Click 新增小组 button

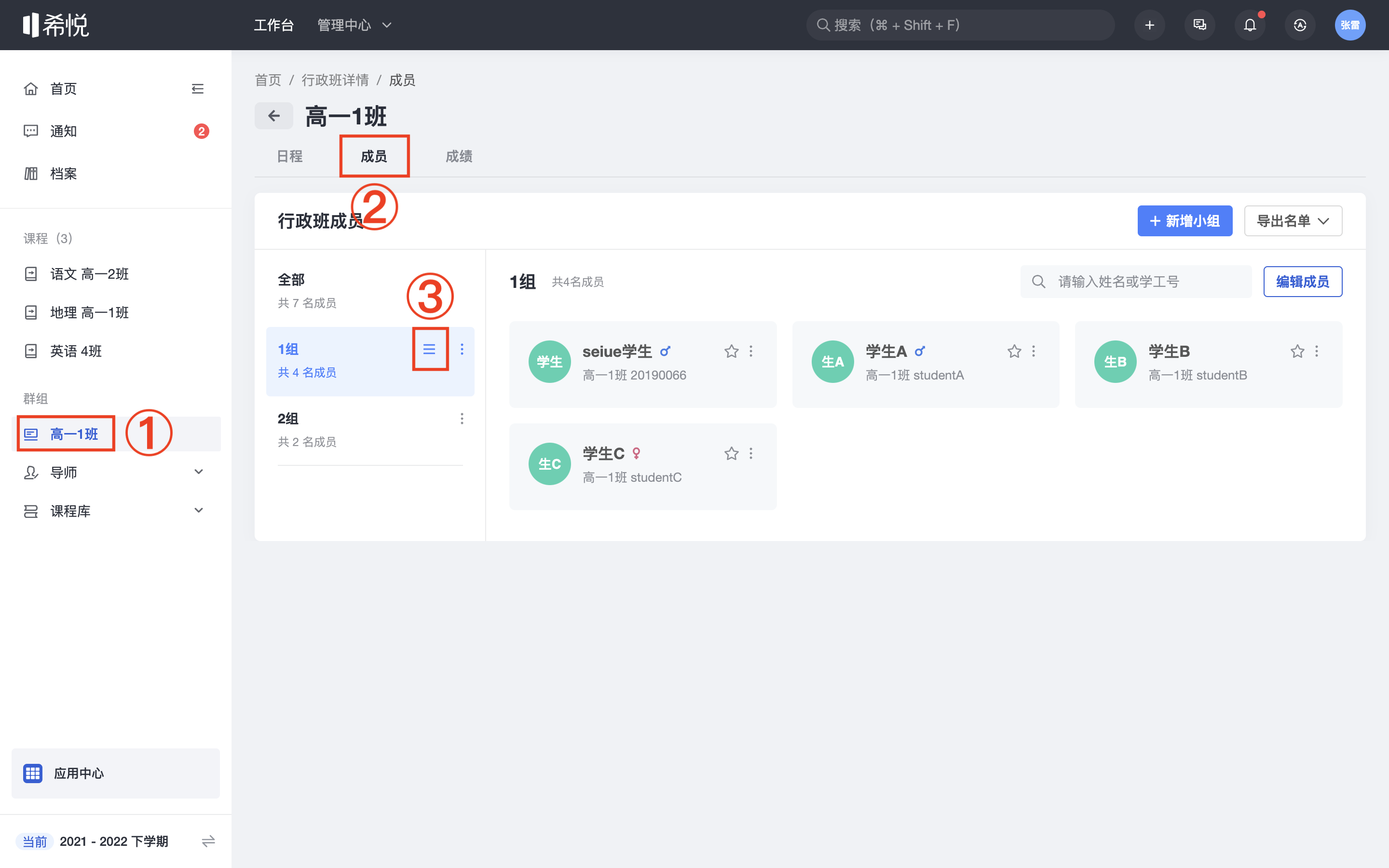(1185, 221)
